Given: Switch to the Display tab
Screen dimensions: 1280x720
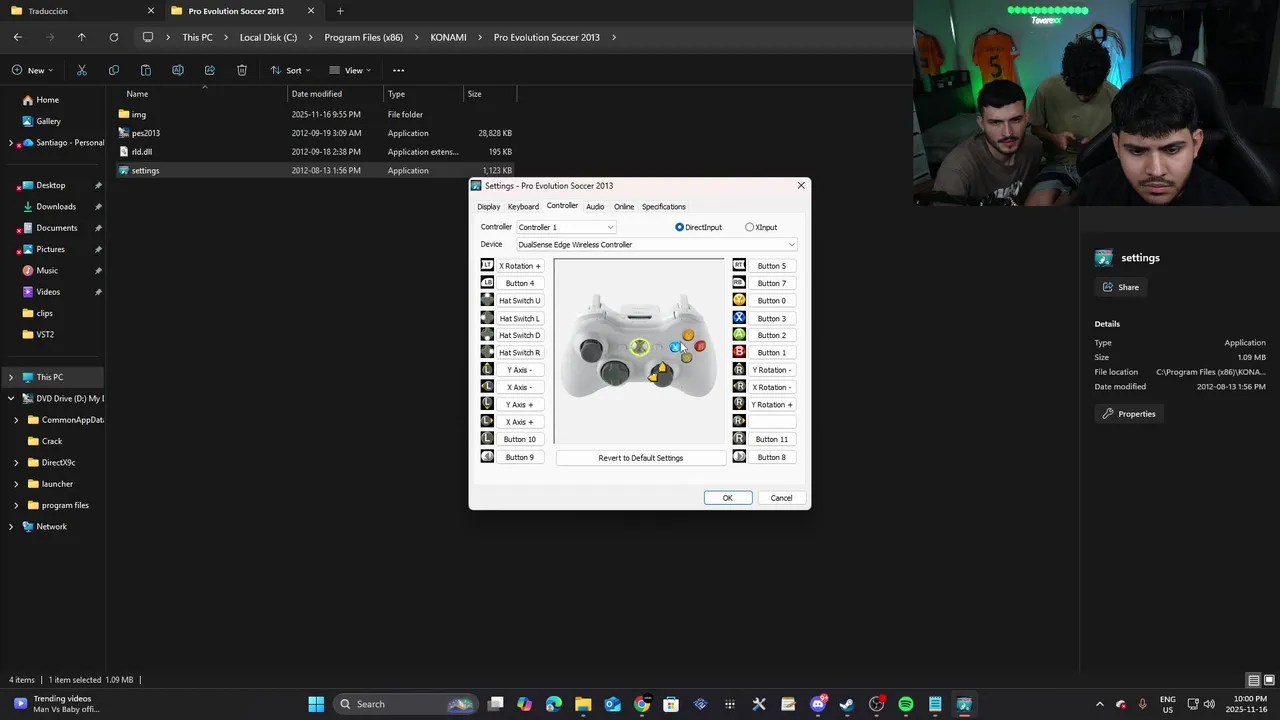Looking at the screenshot, I should [x=488, y=207].
